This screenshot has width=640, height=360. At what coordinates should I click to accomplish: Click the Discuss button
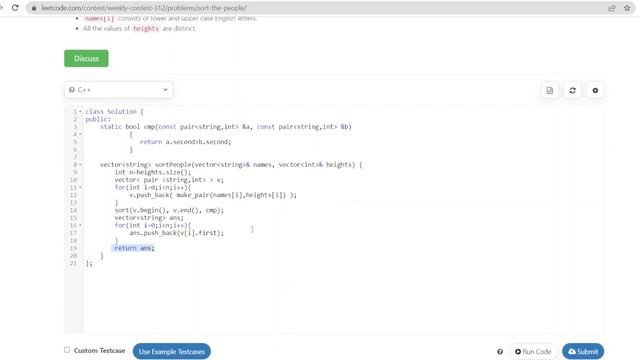pyautogui.click(x=86, y=58)
